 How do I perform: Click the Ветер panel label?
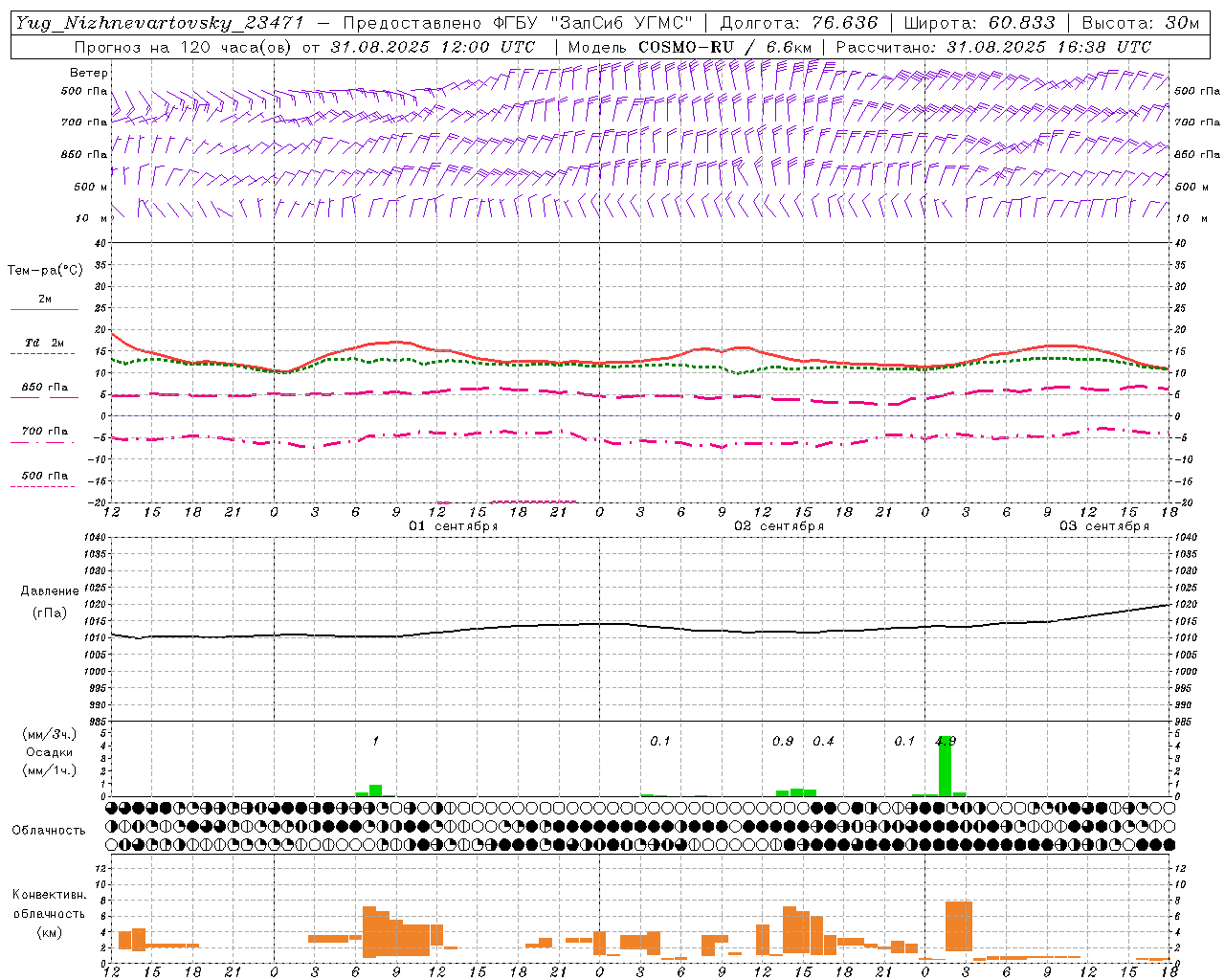(x=89, y=73)
